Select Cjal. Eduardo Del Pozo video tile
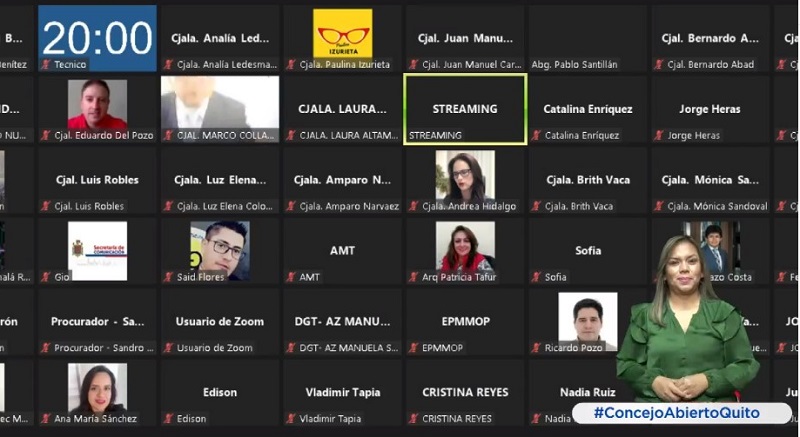Image resolution: width=800 pixels, height=437 pixels. coord(97,109)
